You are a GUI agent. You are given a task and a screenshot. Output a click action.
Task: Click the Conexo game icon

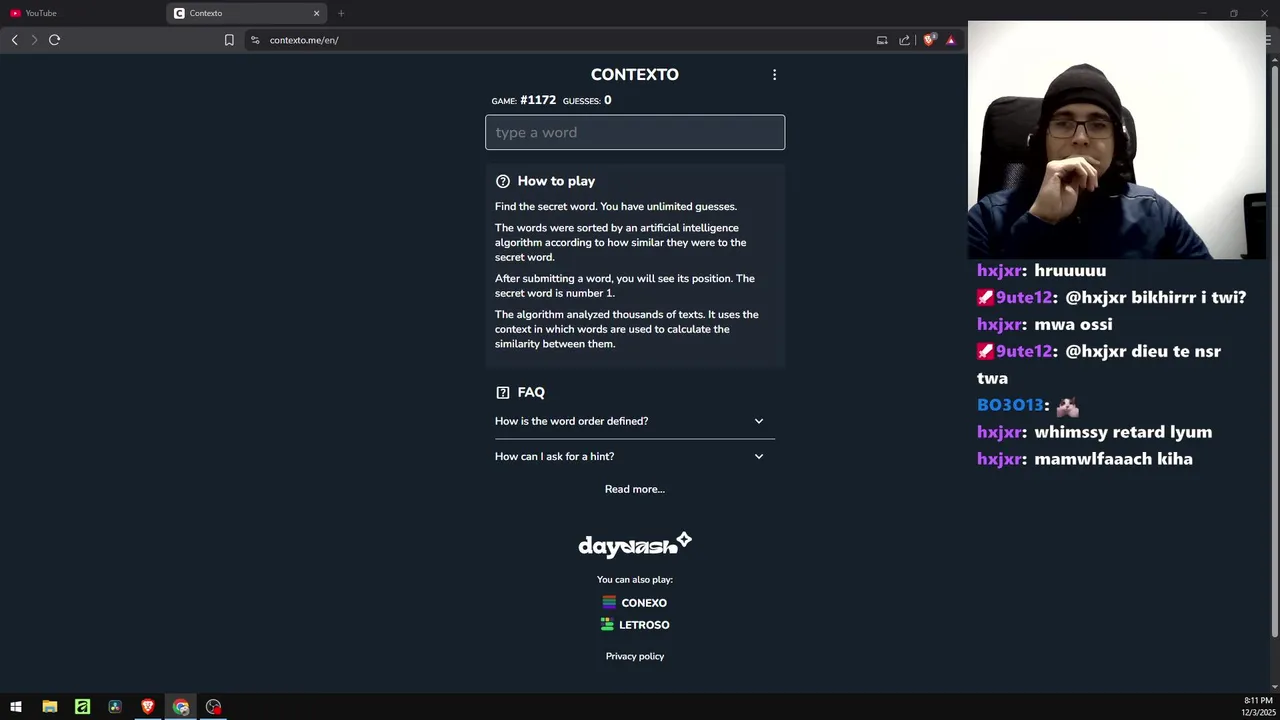(x=609, y=602)
